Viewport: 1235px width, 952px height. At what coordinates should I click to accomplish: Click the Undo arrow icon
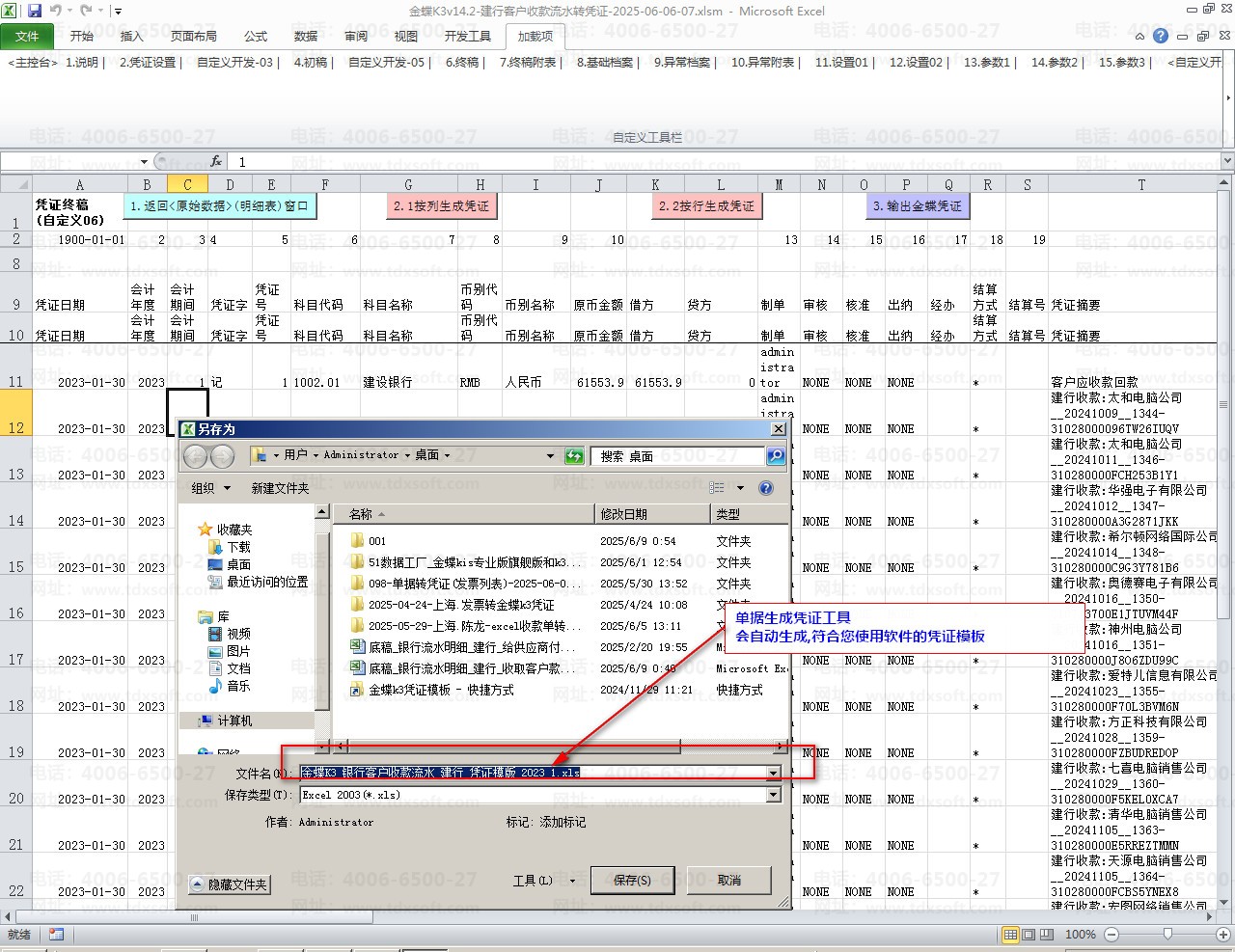pos(56,11)
